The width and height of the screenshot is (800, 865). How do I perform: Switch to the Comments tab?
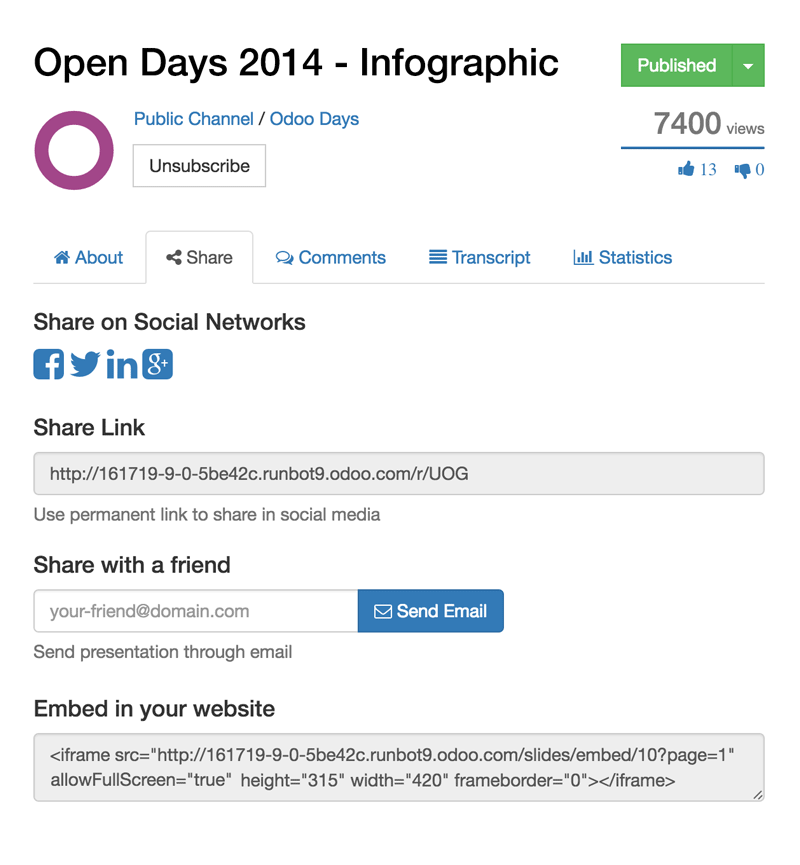[330, 258]
